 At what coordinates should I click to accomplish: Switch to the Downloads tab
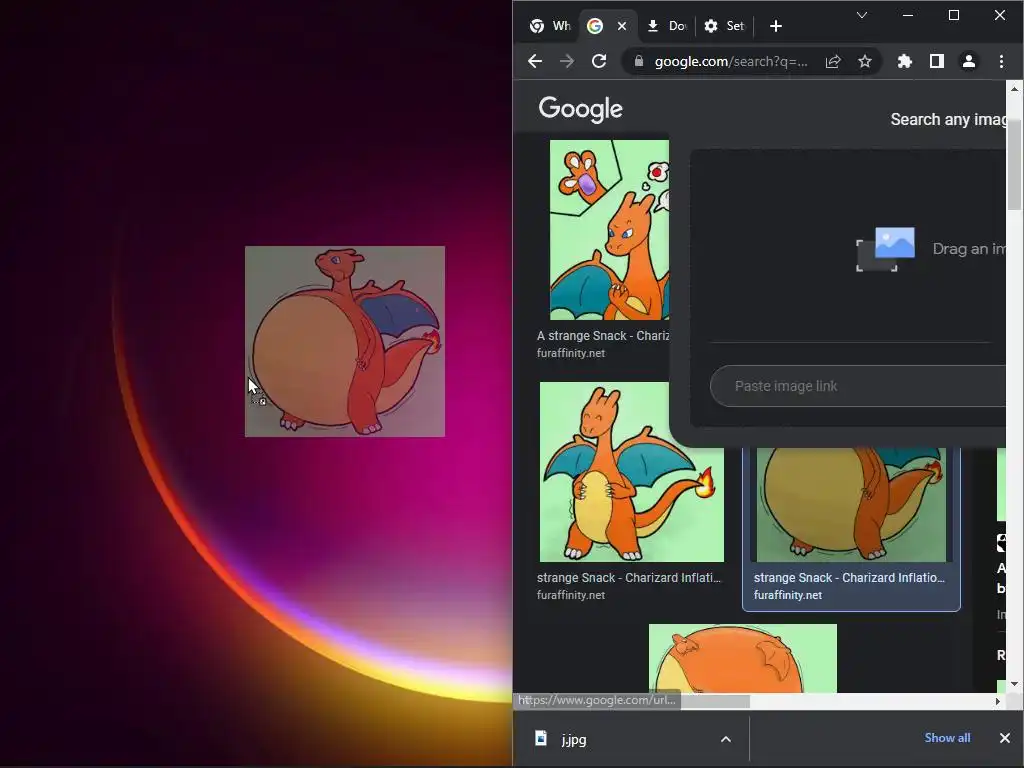[666, 26]
